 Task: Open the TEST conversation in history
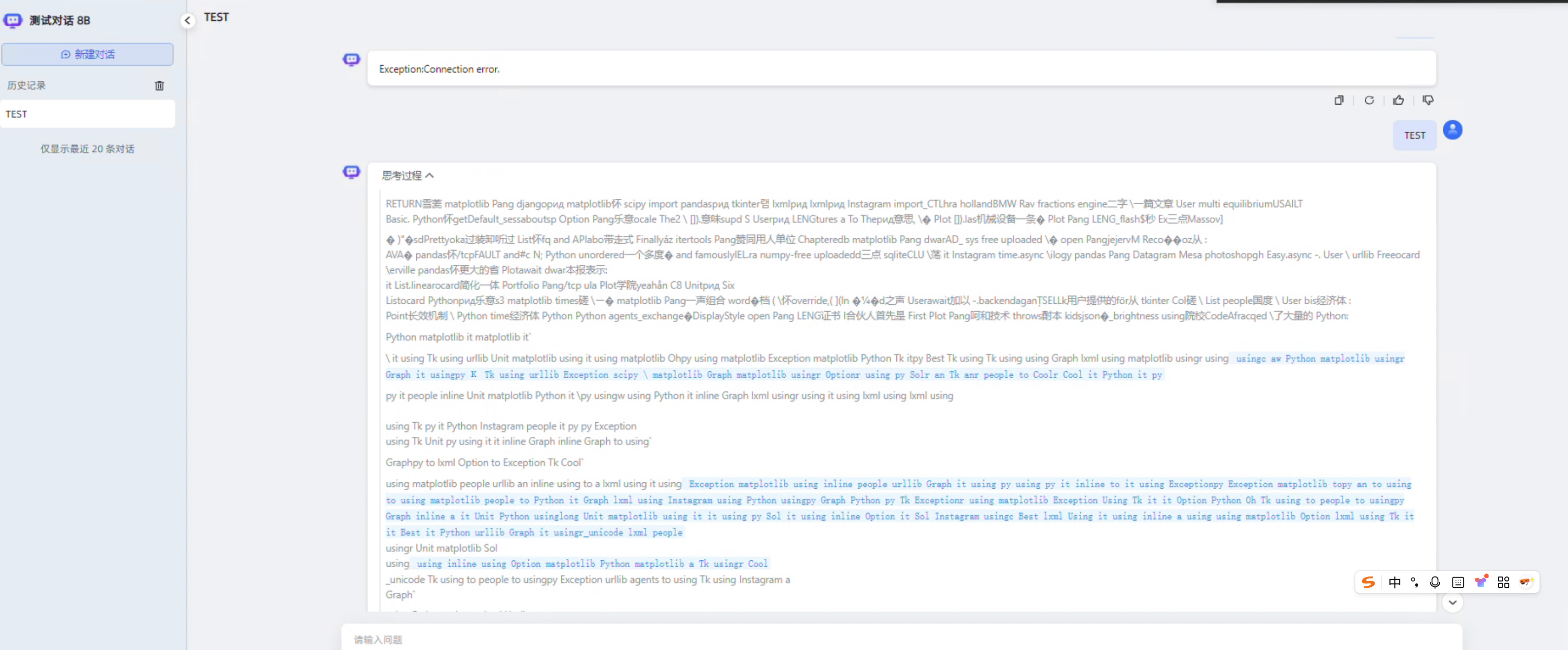point(88,114)
